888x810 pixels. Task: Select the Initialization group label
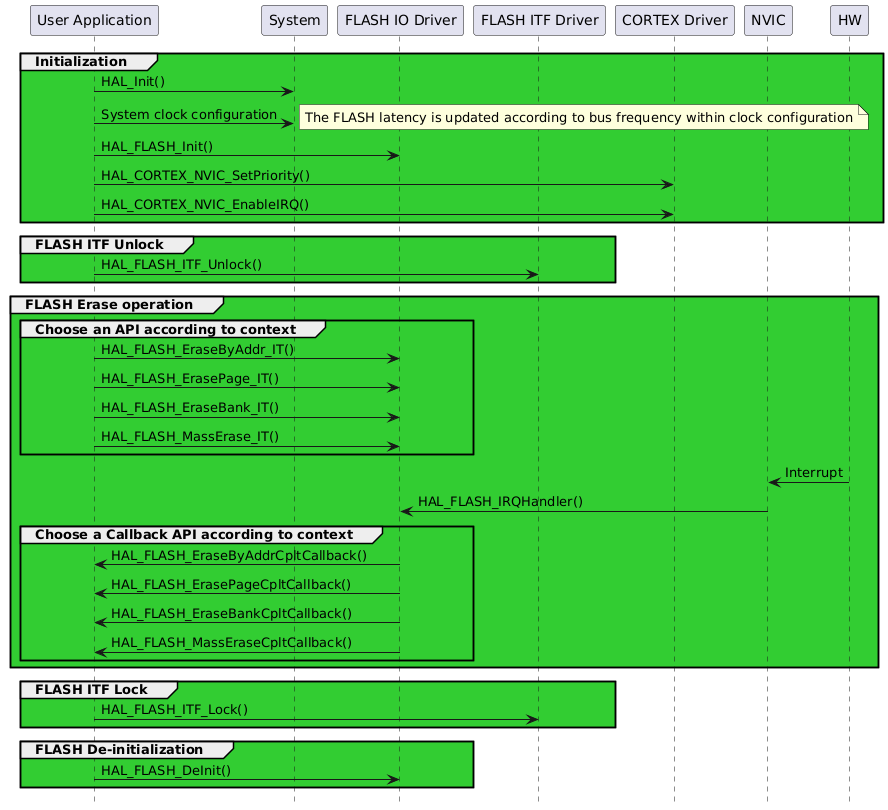click(x=81, y=62)
